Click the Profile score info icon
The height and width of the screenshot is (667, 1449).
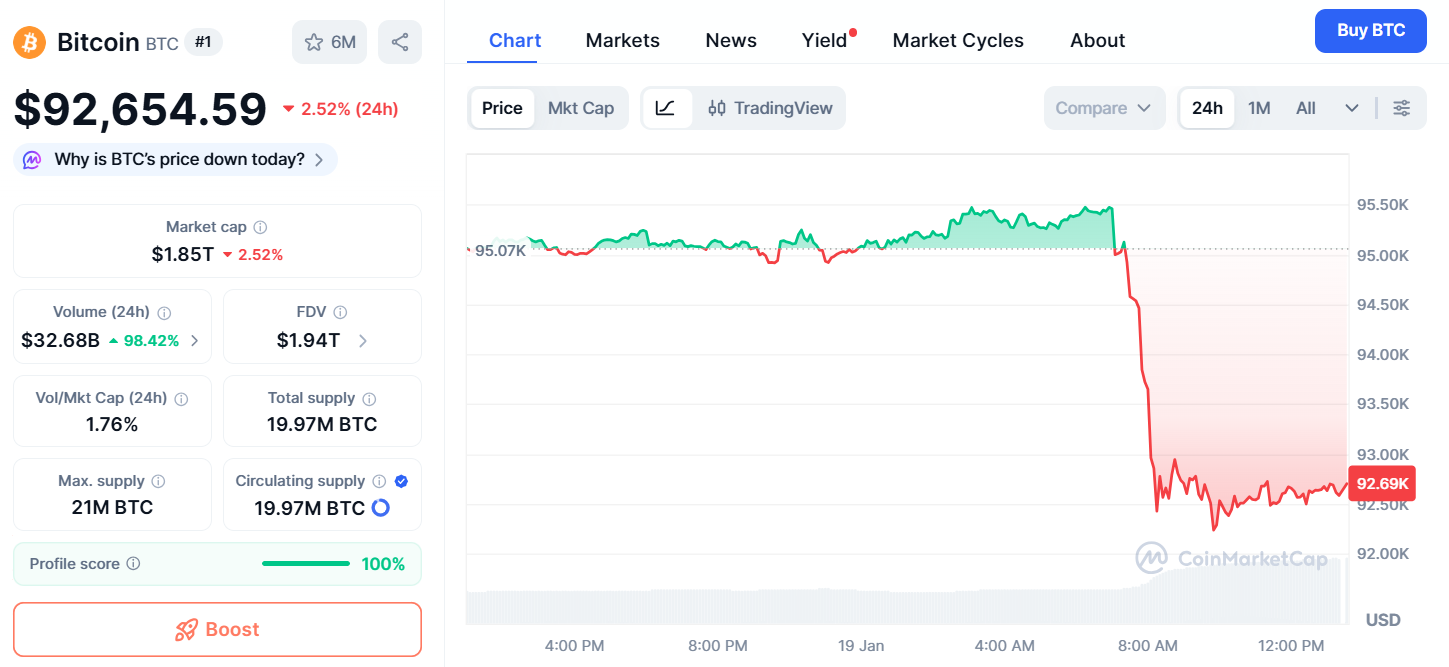coord(133,564)
